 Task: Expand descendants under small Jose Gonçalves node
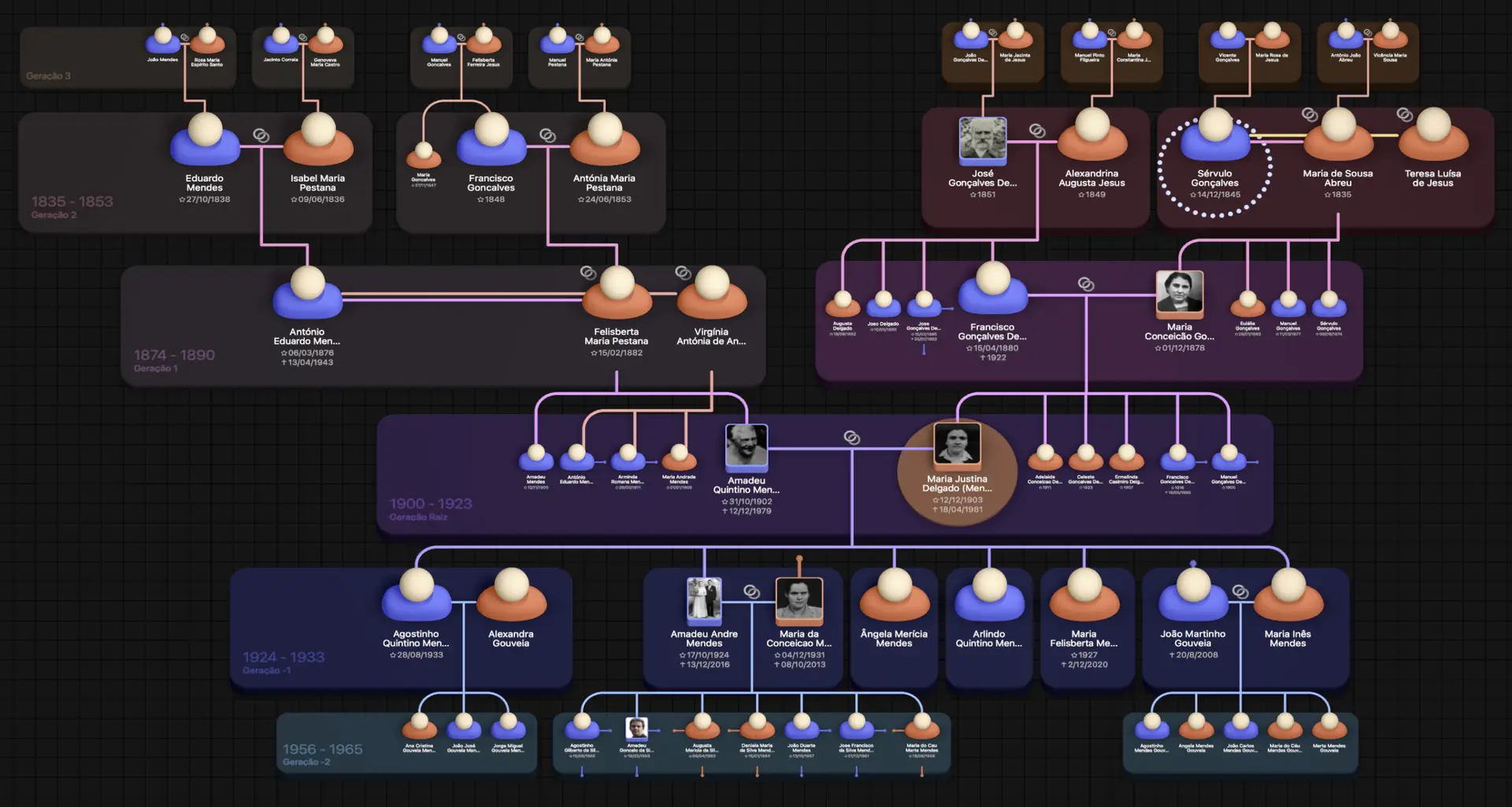tap(924, 350)
